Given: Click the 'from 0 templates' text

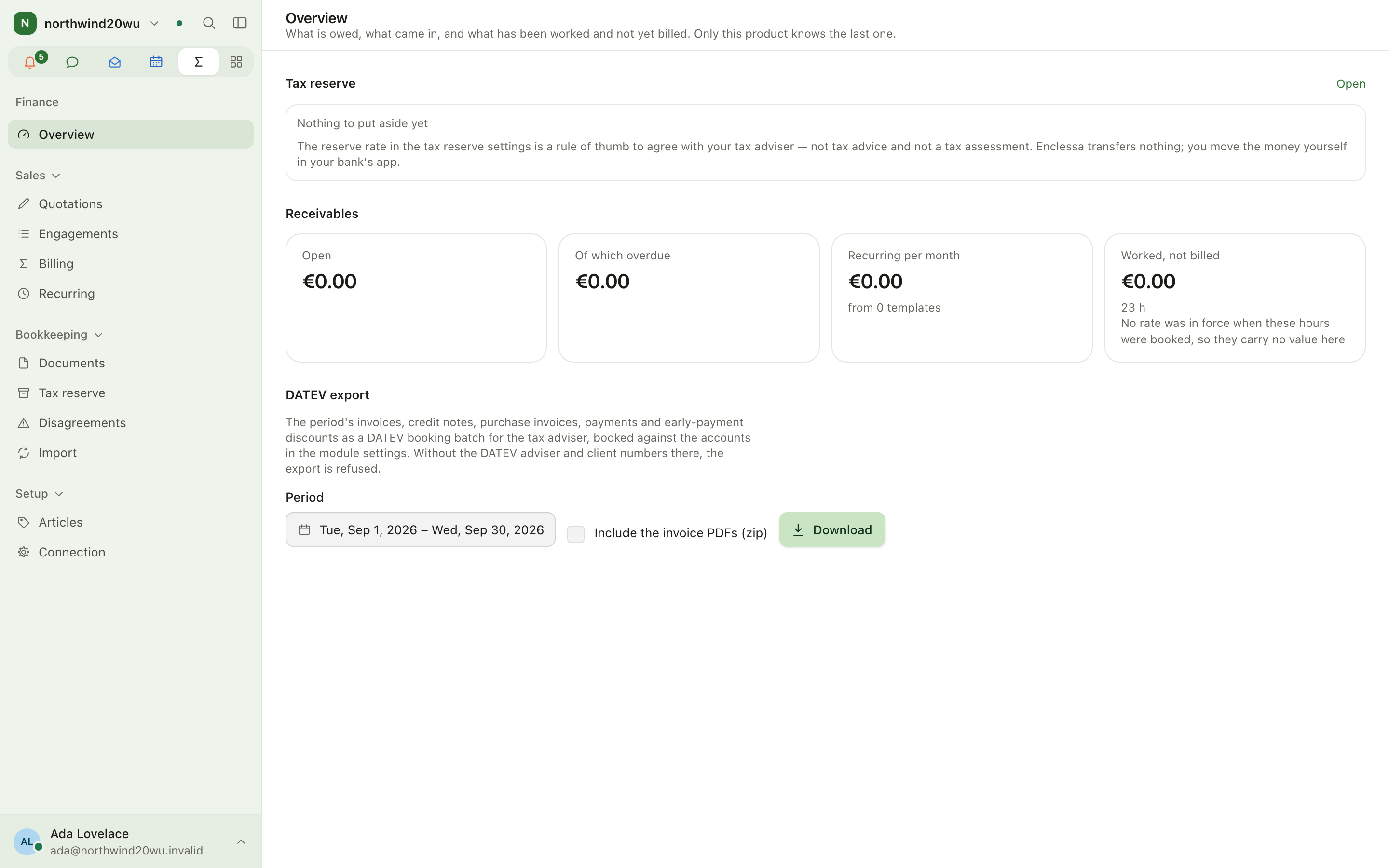Looking at the screenshot, I should click(x=894, y=308).
